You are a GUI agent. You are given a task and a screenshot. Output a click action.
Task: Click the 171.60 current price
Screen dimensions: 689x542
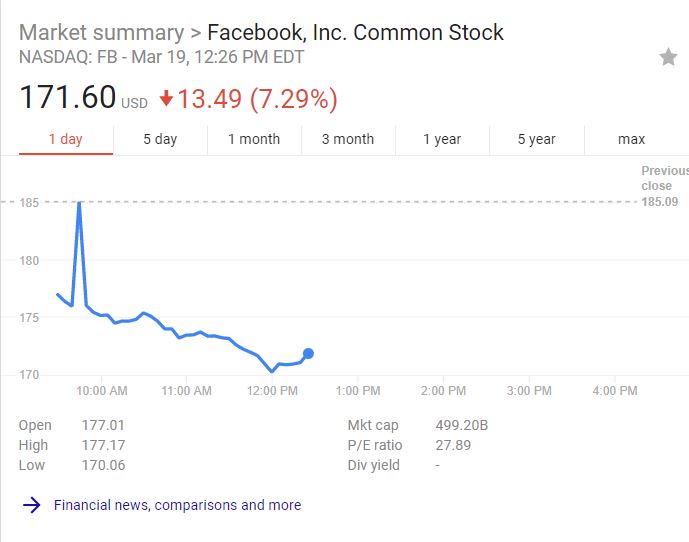pyautogui.click(x=68, y=97)
